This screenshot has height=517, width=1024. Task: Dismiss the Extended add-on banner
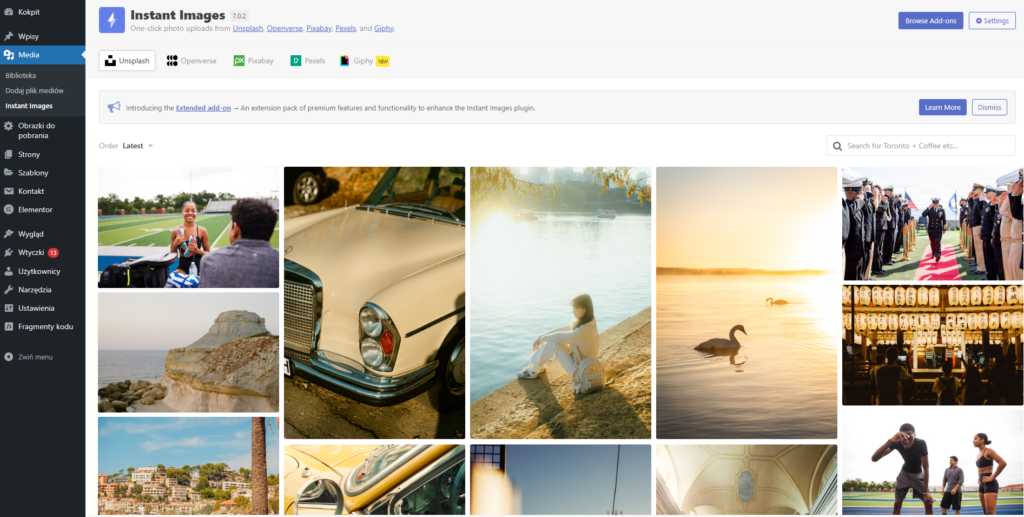pyautogui.click(x=989, y=107)
